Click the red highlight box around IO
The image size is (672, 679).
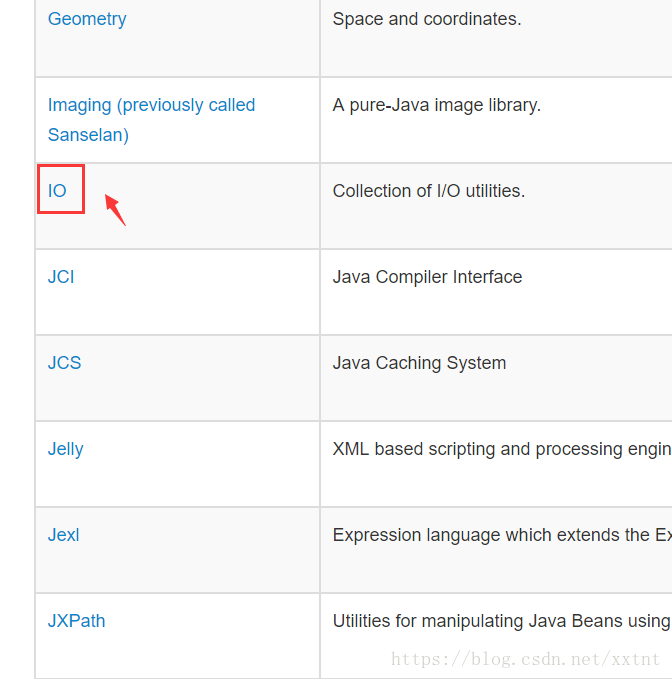tap(61, 189)
